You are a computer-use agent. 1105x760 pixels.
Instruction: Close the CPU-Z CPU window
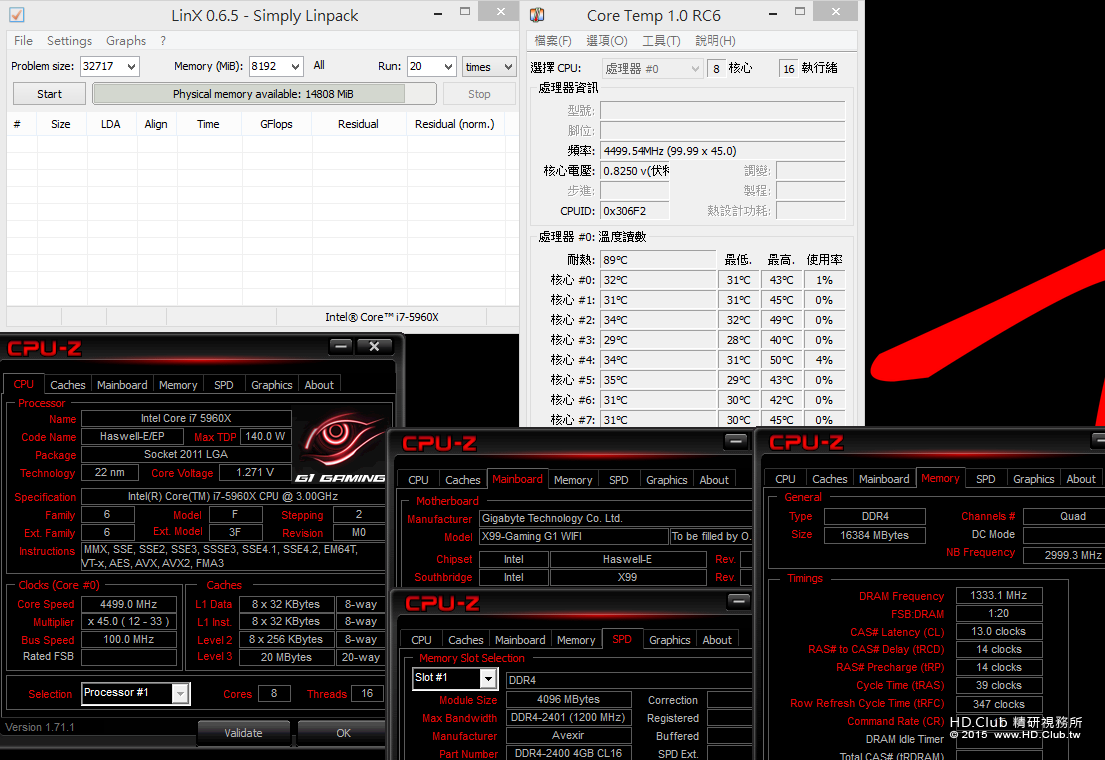[x=374, y=346]
